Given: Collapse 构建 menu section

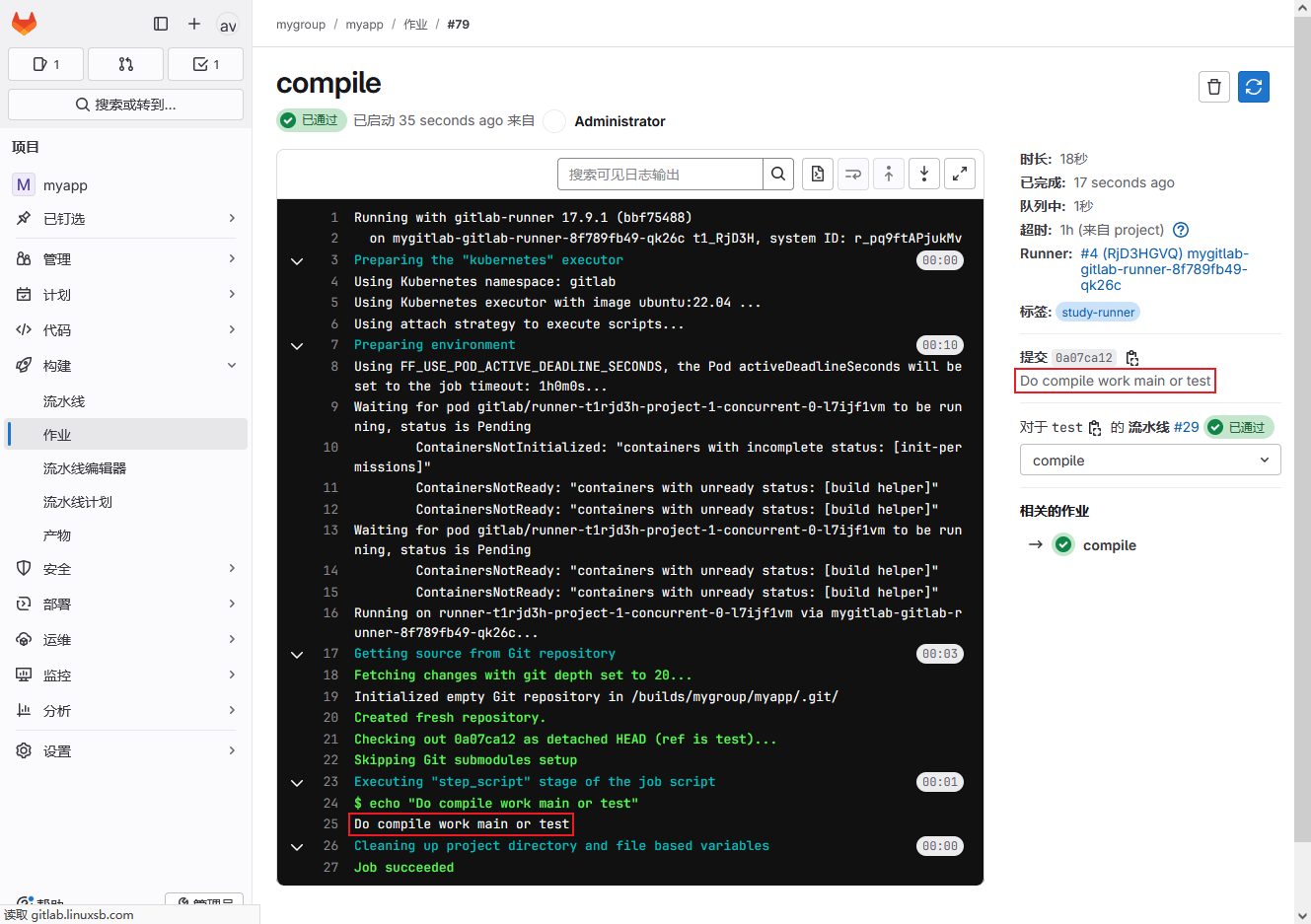Looking at the screenshot, I should pos(125,365).
